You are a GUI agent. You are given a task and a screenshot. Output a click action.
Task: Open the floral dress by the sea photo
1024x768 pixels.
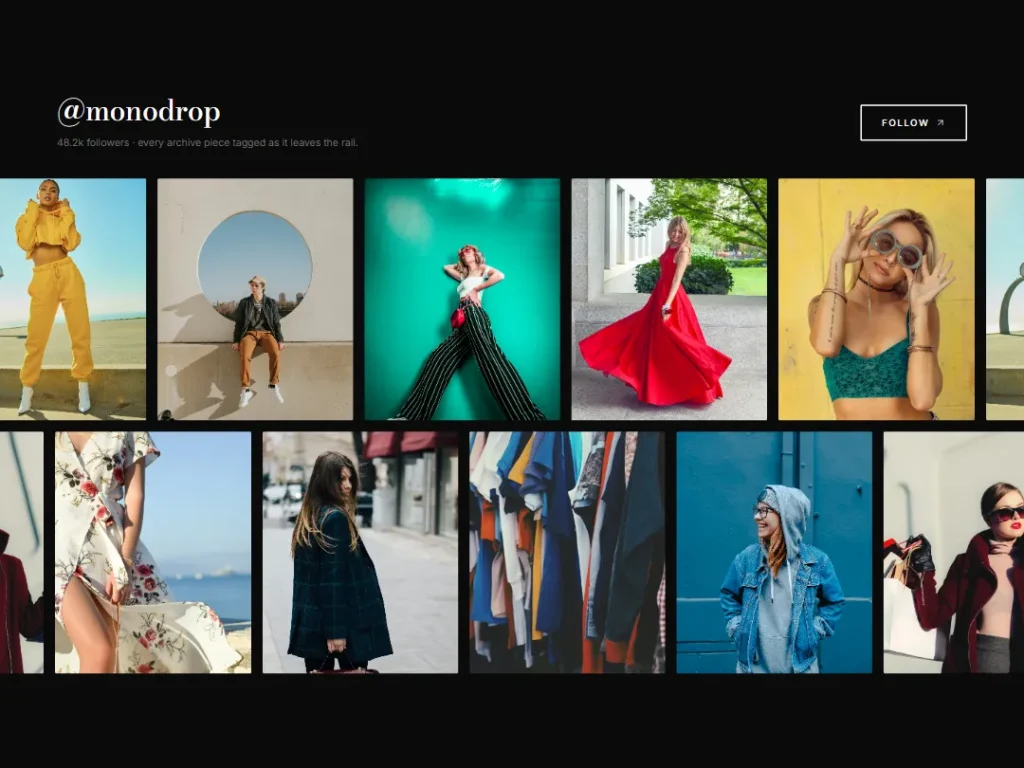tap(153, 552)
